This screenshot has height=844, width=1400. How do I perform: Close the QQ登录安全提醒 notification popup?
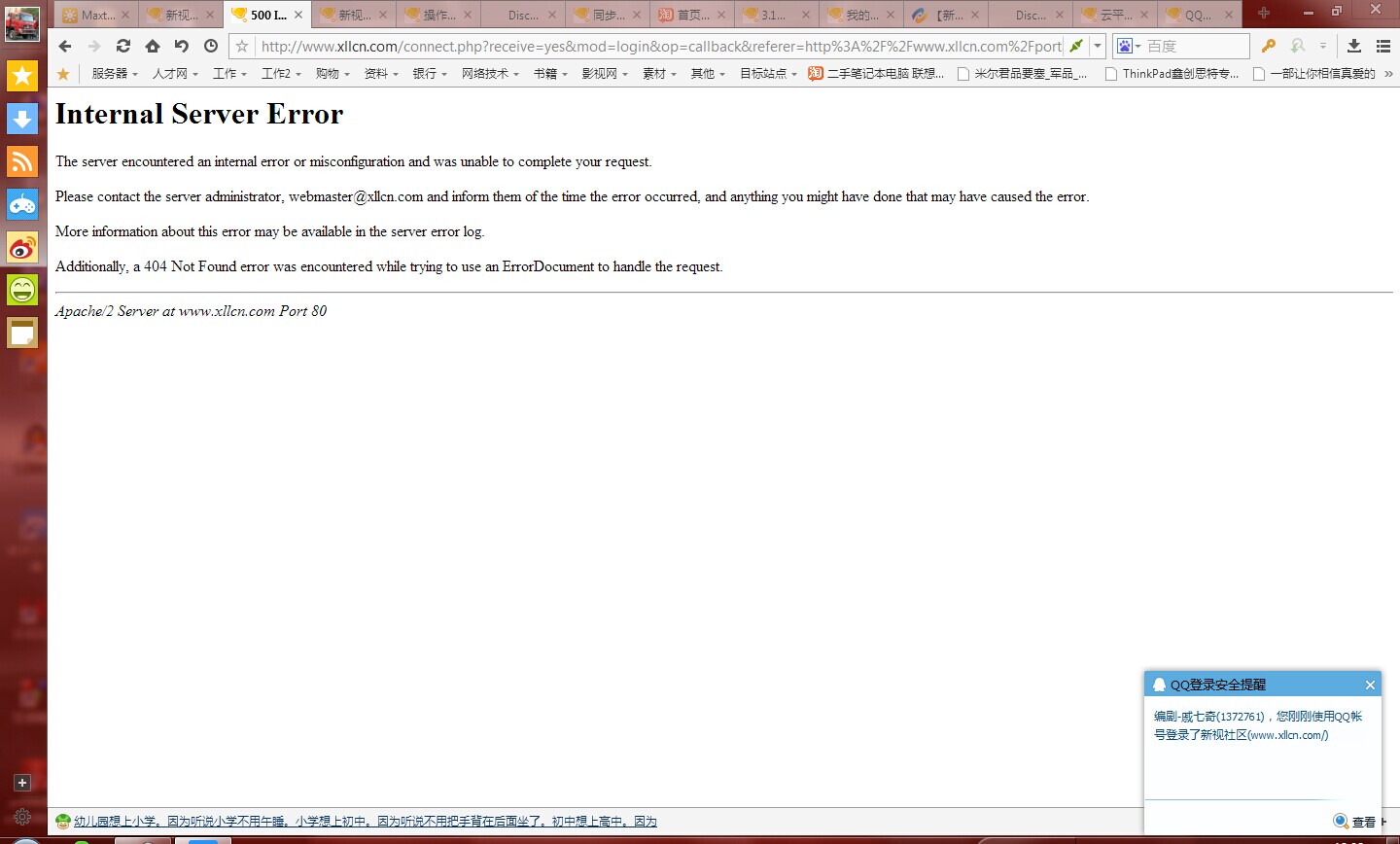click(1370, 685)
